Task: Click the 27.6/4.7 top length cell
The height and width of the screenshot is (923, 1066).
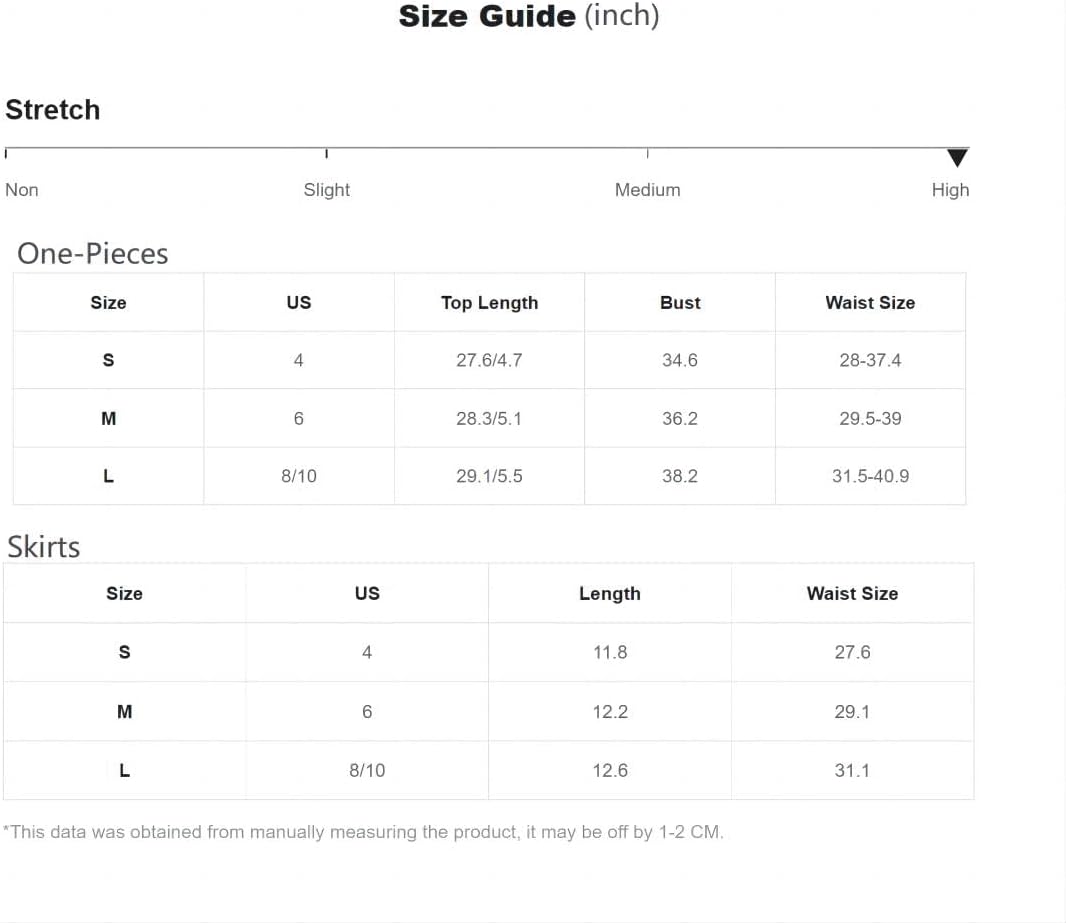Action: (x=489, y=360)
